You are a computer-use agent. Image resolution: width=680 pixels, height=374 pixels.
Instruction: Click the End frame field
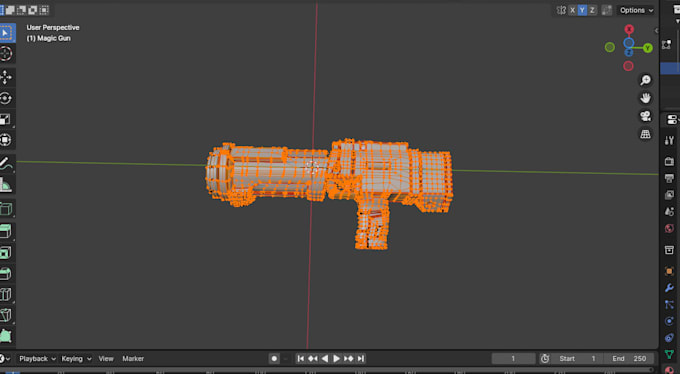[x=630, y=358]
